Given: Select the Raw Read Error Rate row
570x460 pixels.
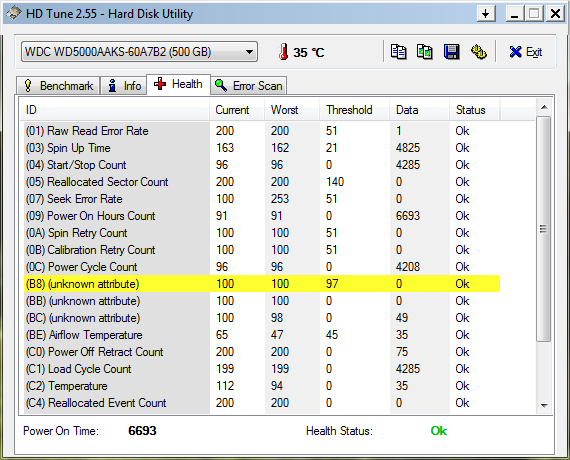Looking at the screenshot, I should 262,131.
